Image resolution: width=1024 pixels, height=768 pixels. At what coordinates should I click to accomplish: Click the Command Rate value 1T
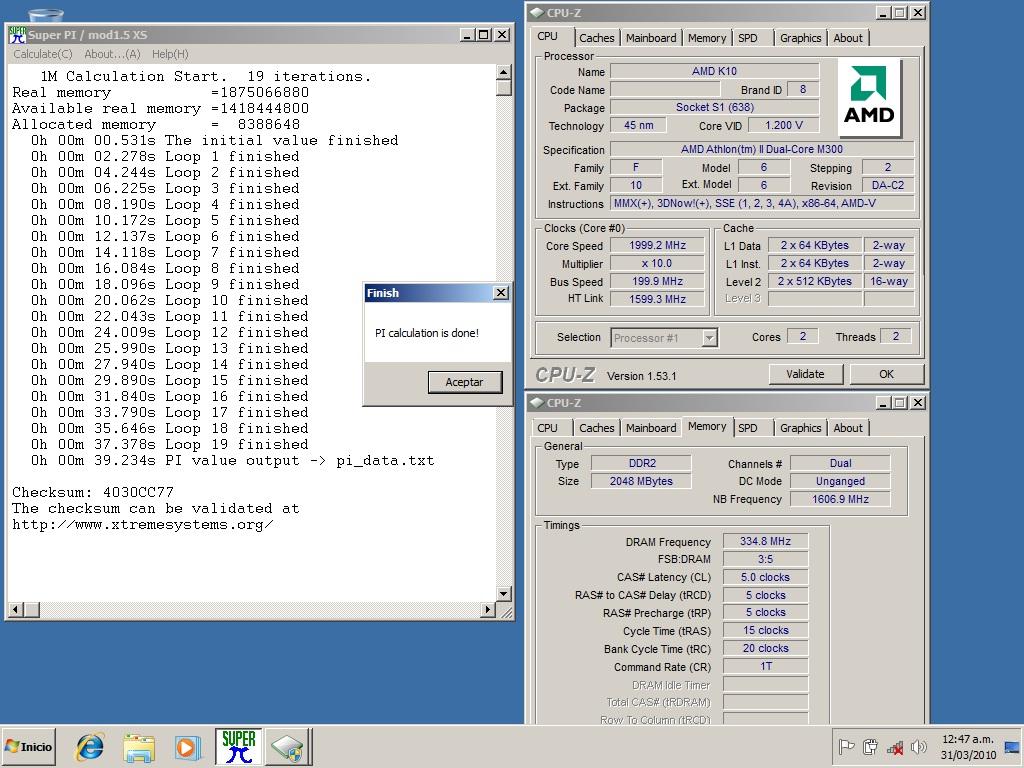tap(765, 666)
